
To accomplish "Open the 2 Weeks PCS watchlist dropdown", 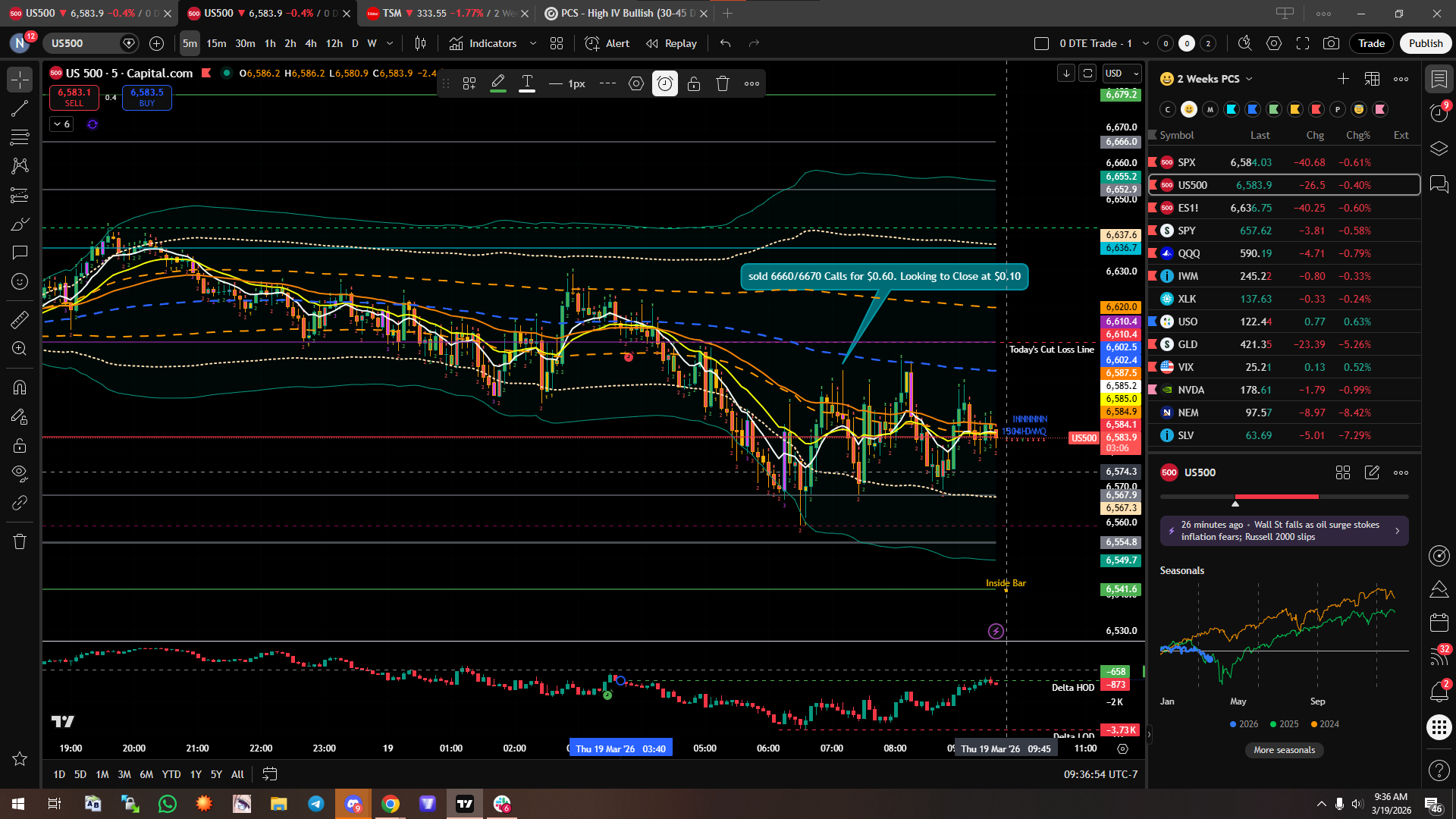I will click(1214, 79).
